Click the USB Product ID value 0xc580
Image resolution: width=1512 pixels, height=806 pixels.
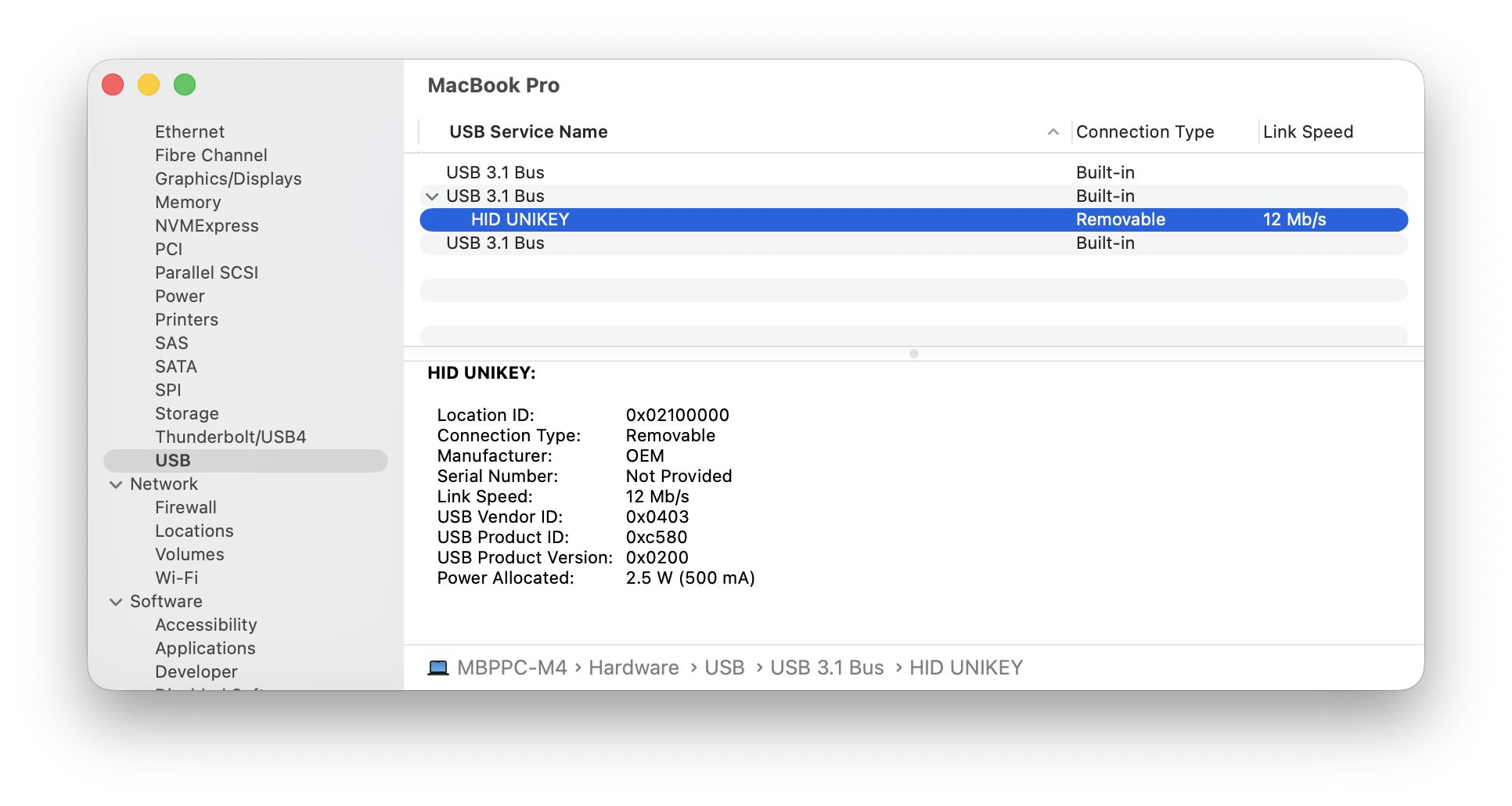pyautogui.click(x=657, y=537)
